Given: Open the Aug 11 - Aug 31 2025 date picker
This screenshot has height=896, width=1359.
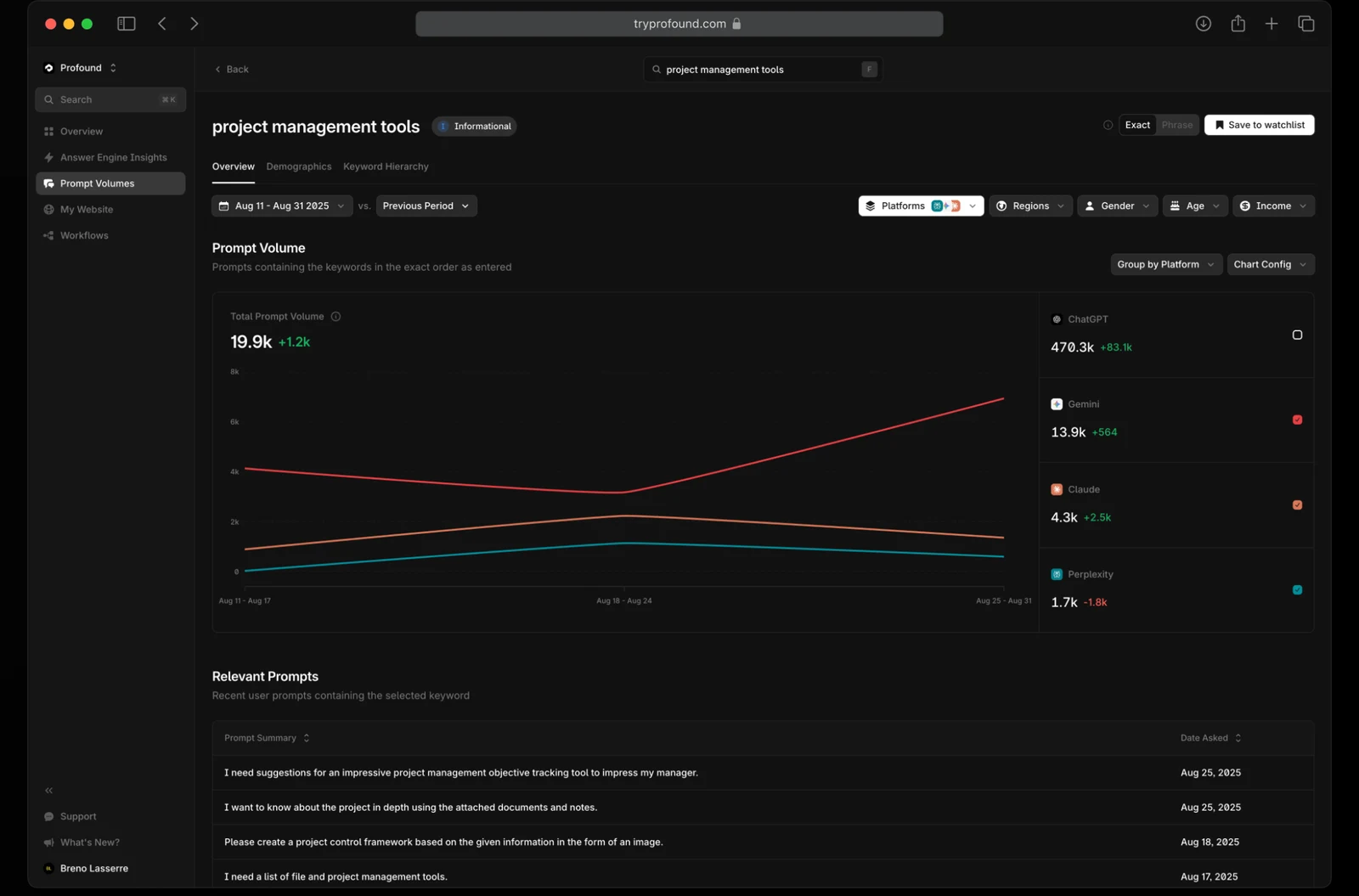Looking at the screenshot, I should [282, 206].
